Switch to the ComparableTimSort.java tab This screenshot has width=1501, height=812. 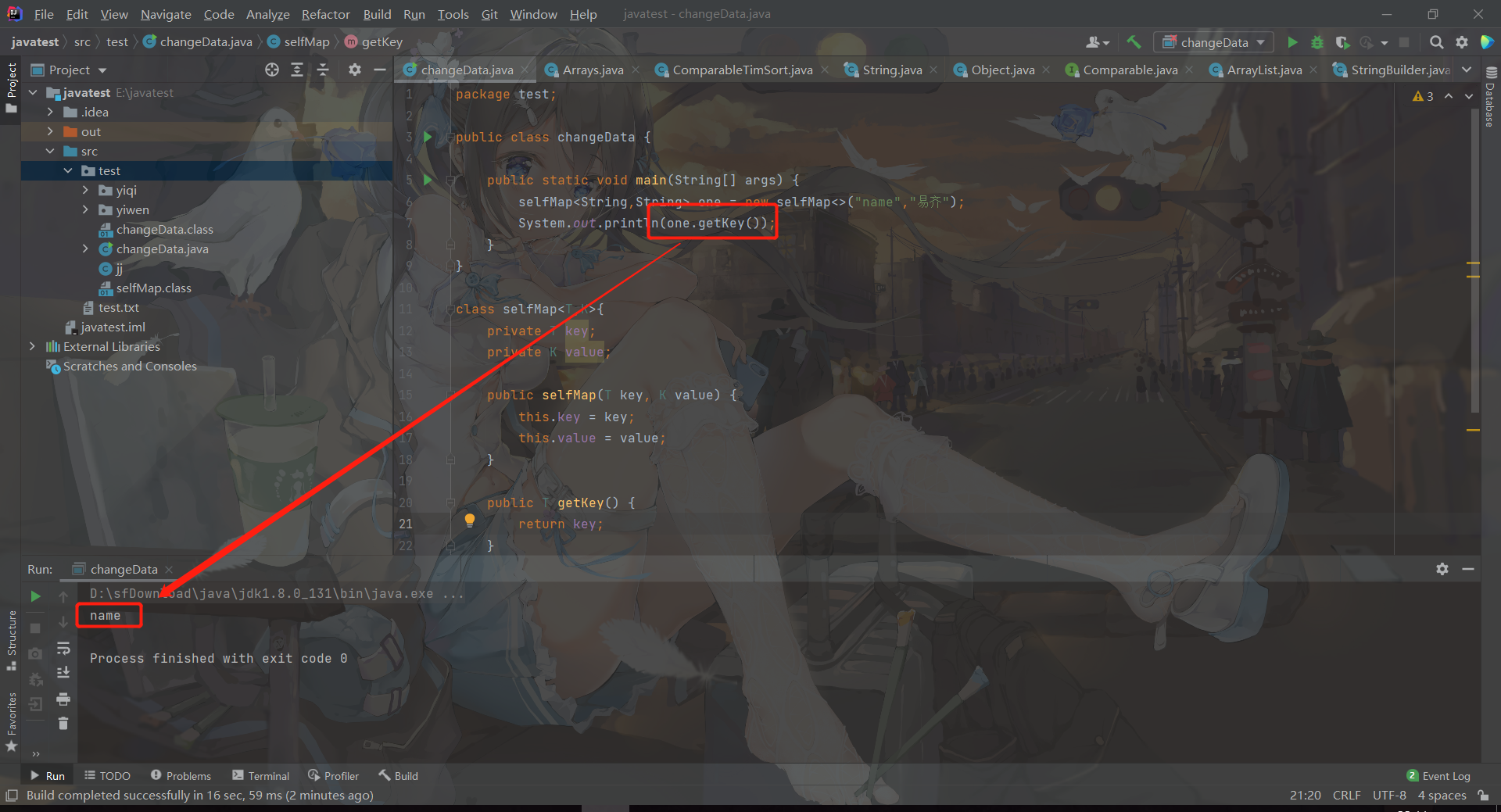[x=742, y=70]
